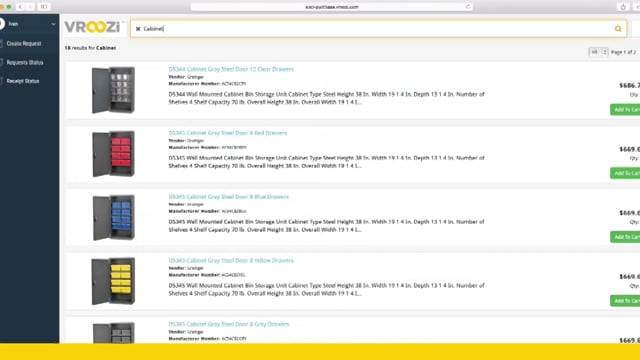Click the search magnifier icon
640x360 pixels.
[618, 29]
